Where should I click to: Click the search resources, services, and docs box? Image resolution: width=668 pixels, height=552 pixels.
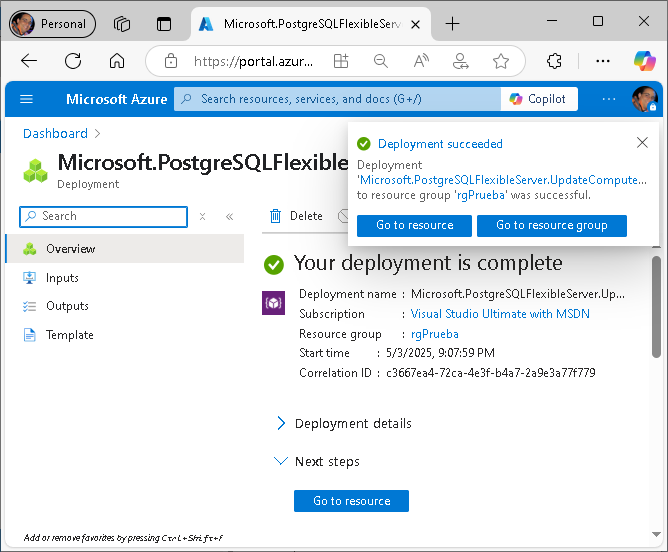pyautogui.click(x=337, y=99)
